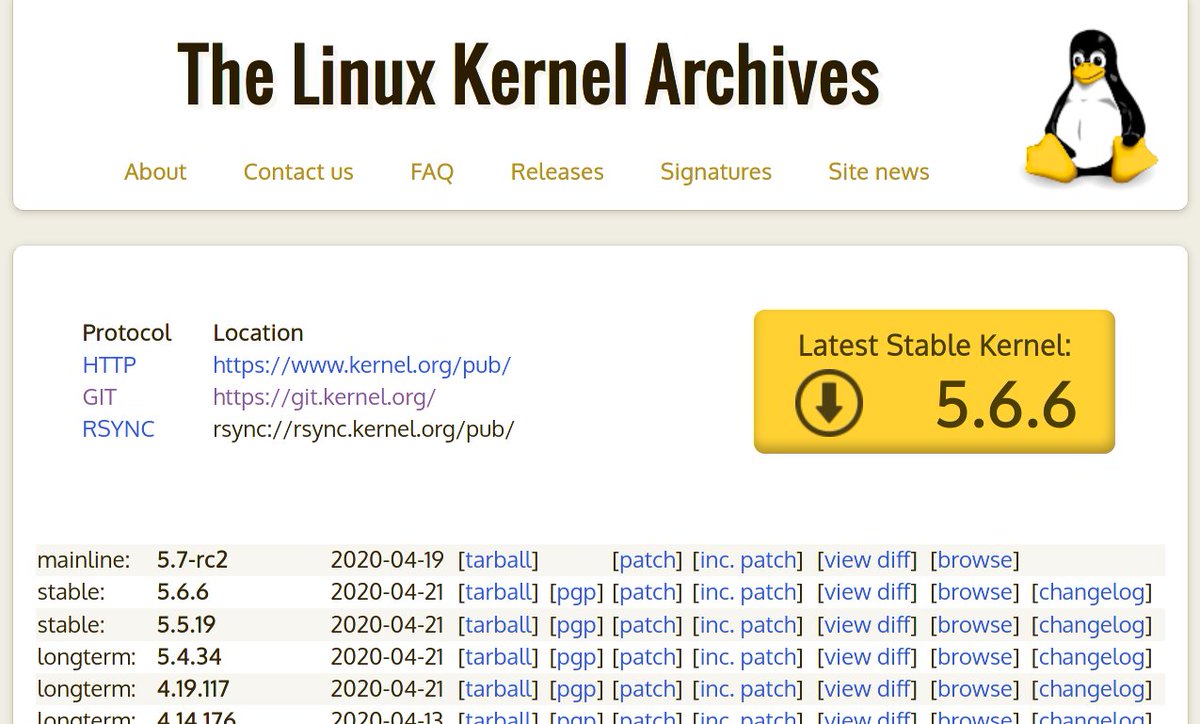The height and width of the screenshot is (724, 1200).
Task: Click the HTTP protocol link
Action: (109, 365)
